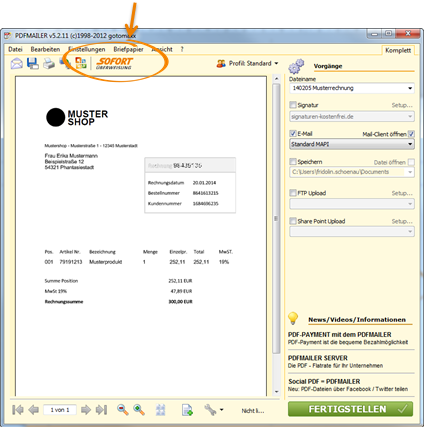The image size is (424, 427).
Task: Click the gears icon beside Vorgänge
Action: 296,66
